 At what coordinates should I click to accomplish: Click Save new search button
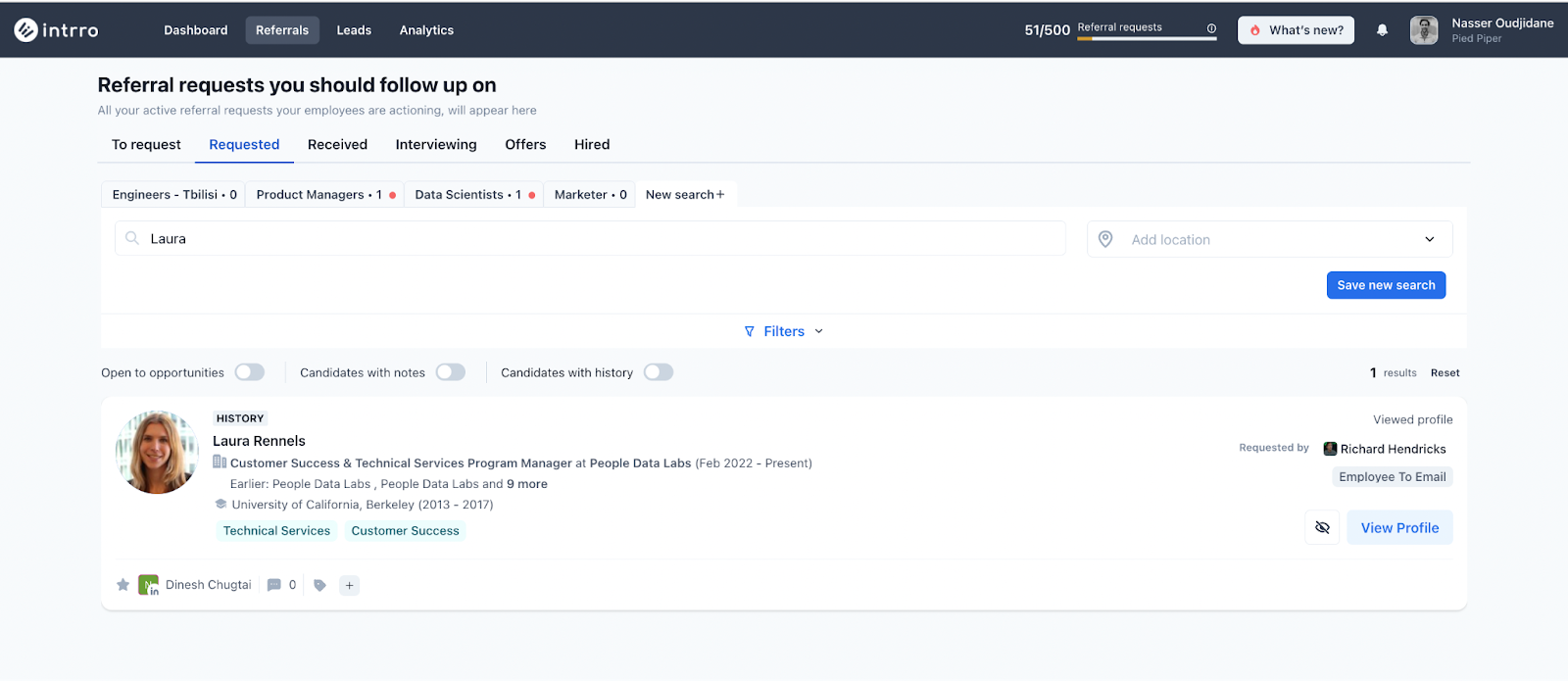click(x=1386, y=285)
